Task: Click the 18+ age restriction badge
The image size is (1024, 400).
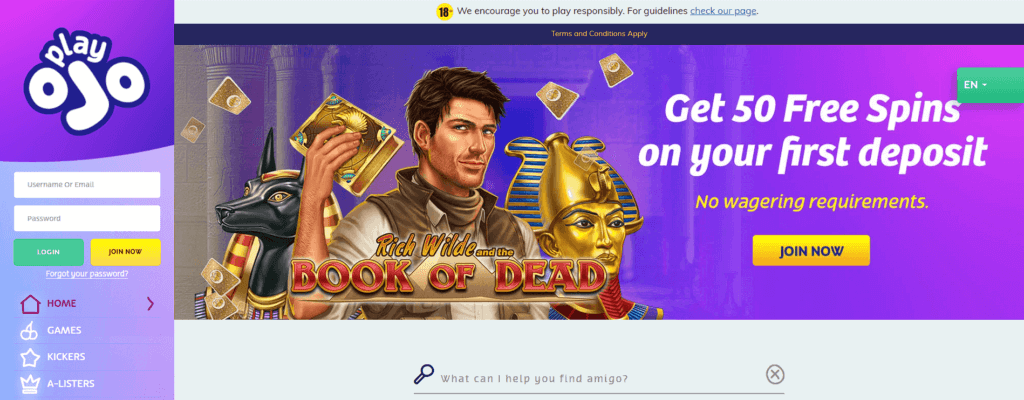Action: pos(445,11)
